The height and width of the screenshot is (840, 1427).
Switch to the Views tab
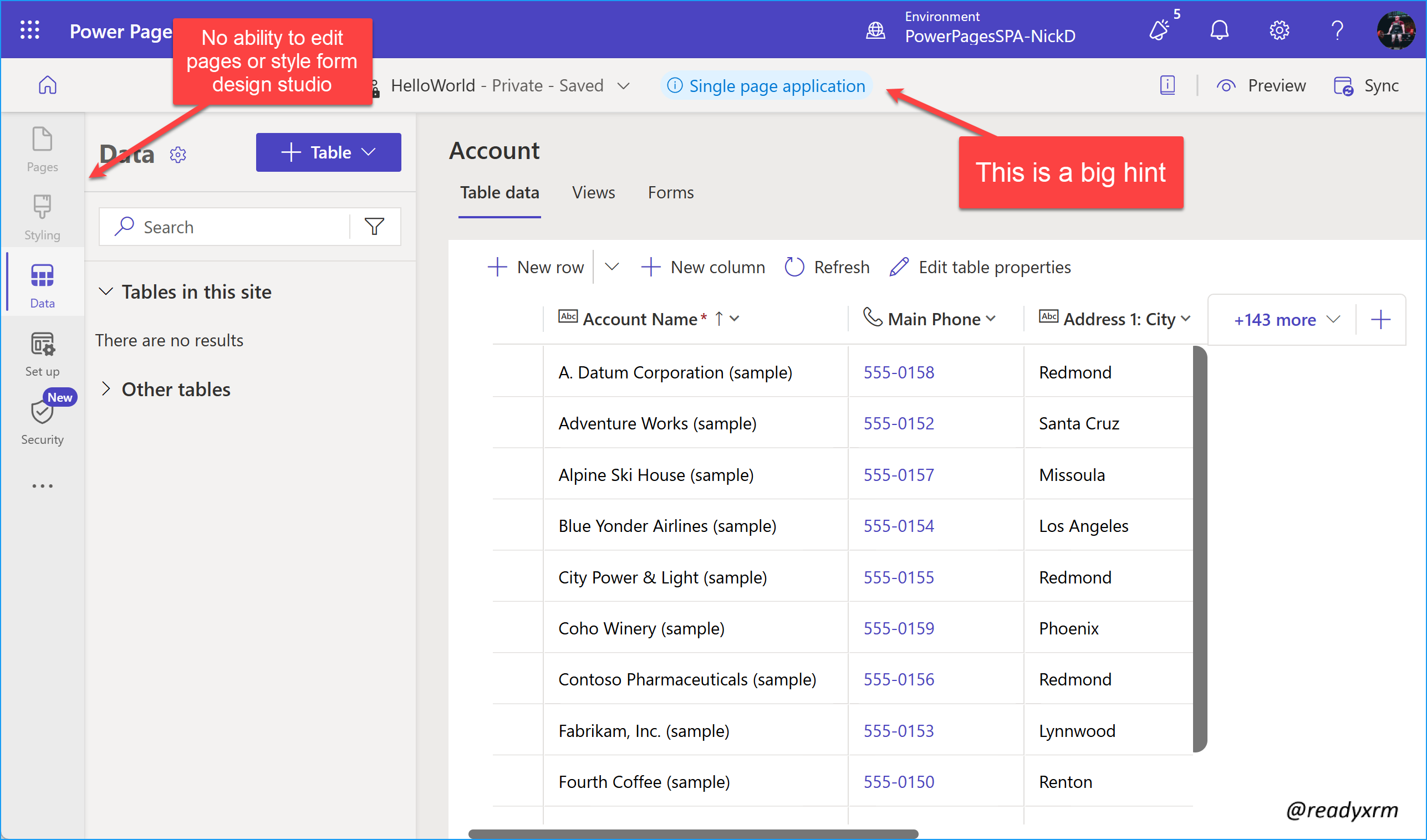(x=593, y=192)
